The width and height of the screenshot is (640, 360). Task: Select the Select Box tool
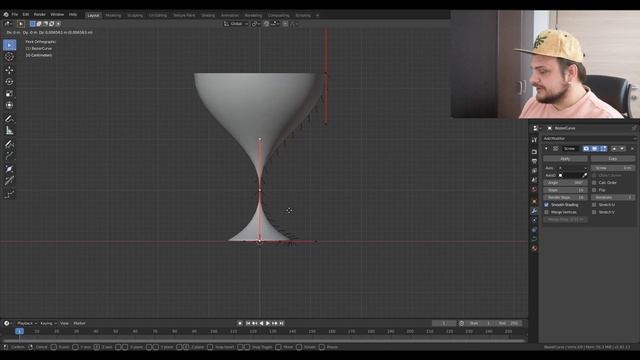(9, 45)
